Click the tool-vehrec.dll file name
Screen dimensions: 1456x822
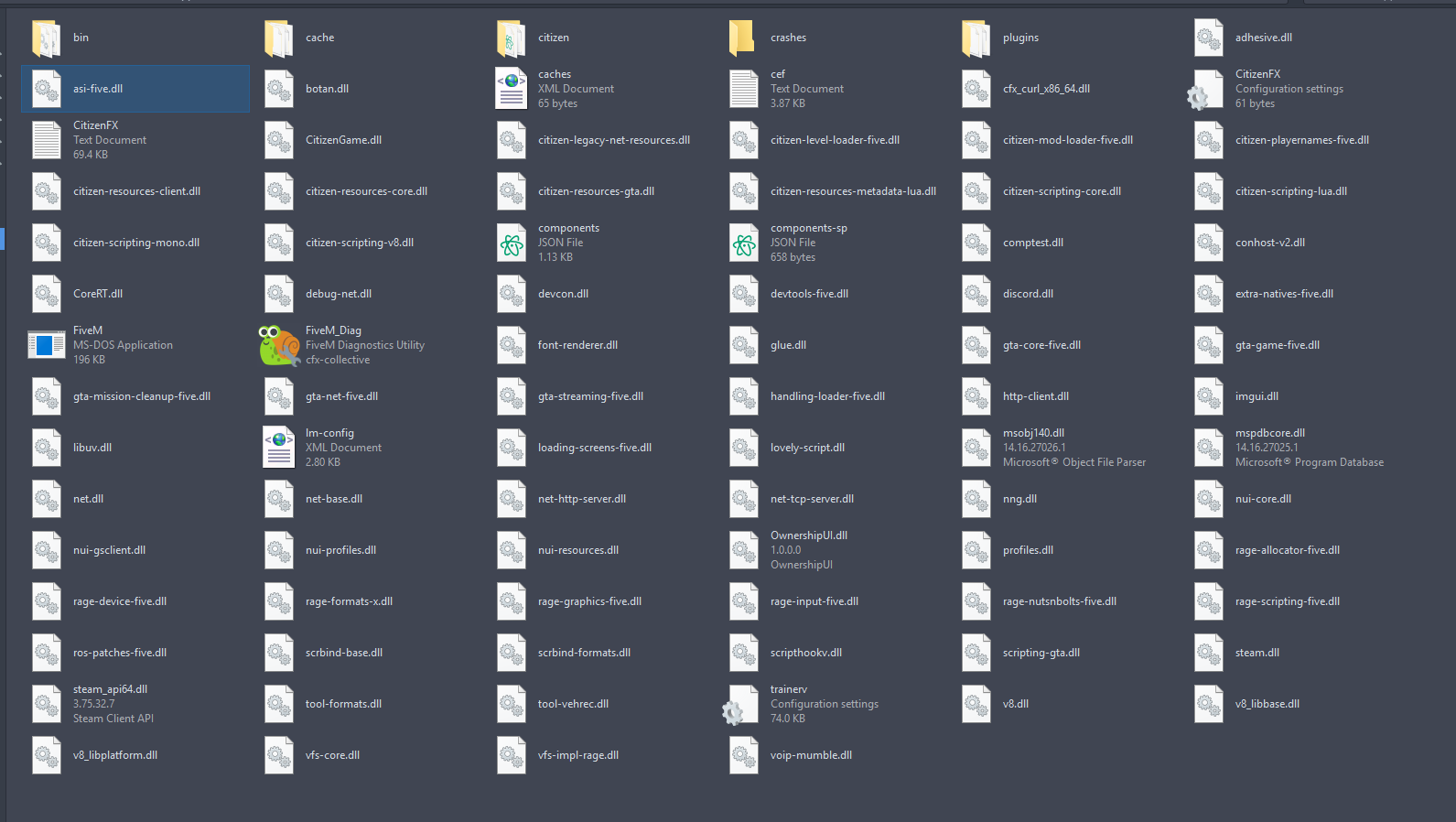click(x=573, y=704)
